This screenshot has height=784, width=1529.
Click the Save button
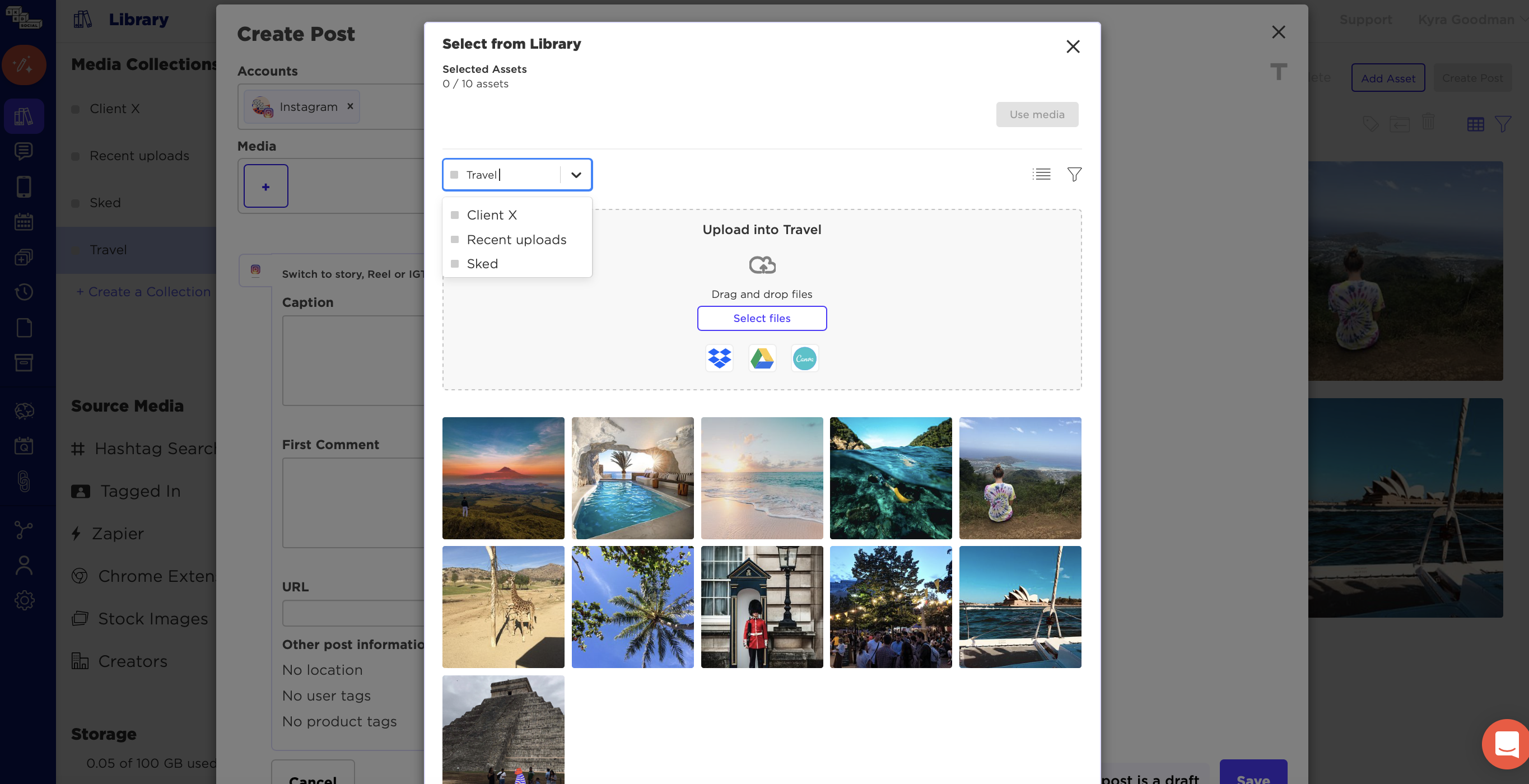[x=1253, y=773]
